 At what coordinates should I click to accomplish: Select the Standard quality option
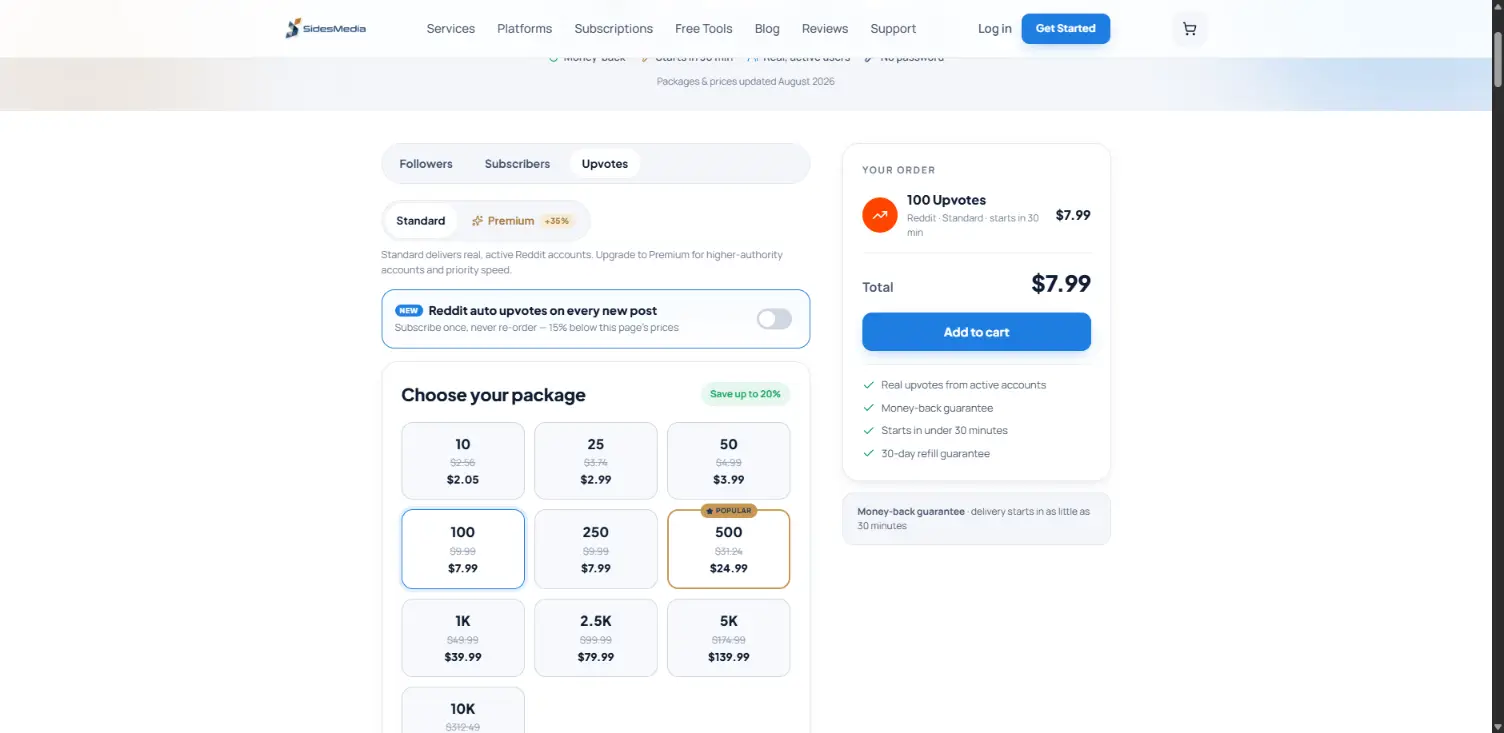421,221
